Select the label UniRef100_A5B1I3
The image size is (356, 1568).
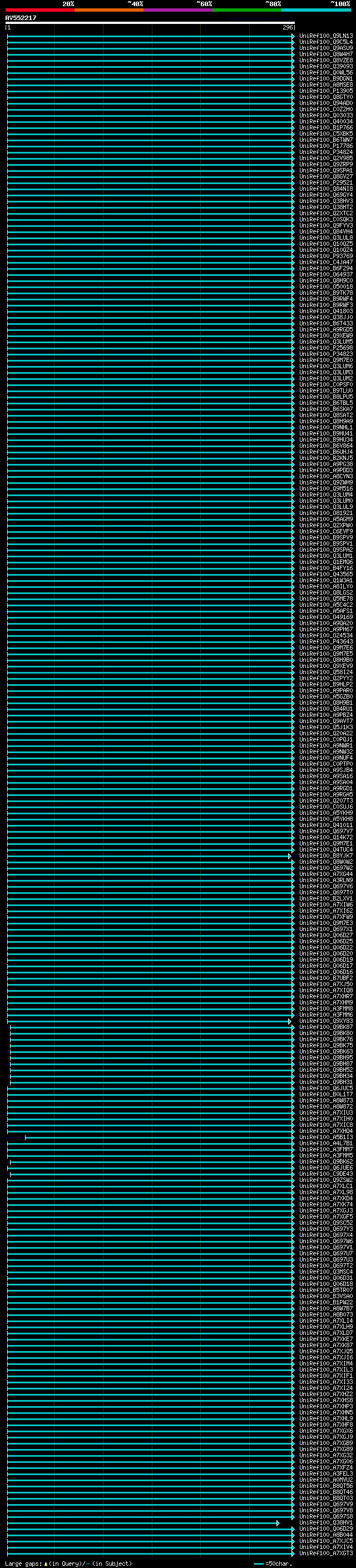coord(326,1137)
